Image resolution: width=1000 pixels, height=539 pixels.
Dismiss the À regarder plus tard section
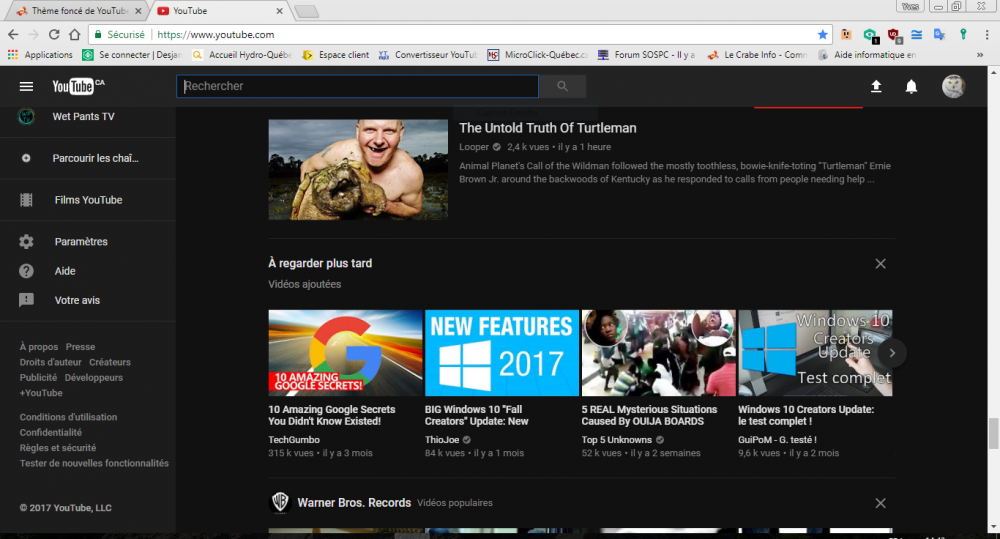pyautogui.click(x=880, y=264)
